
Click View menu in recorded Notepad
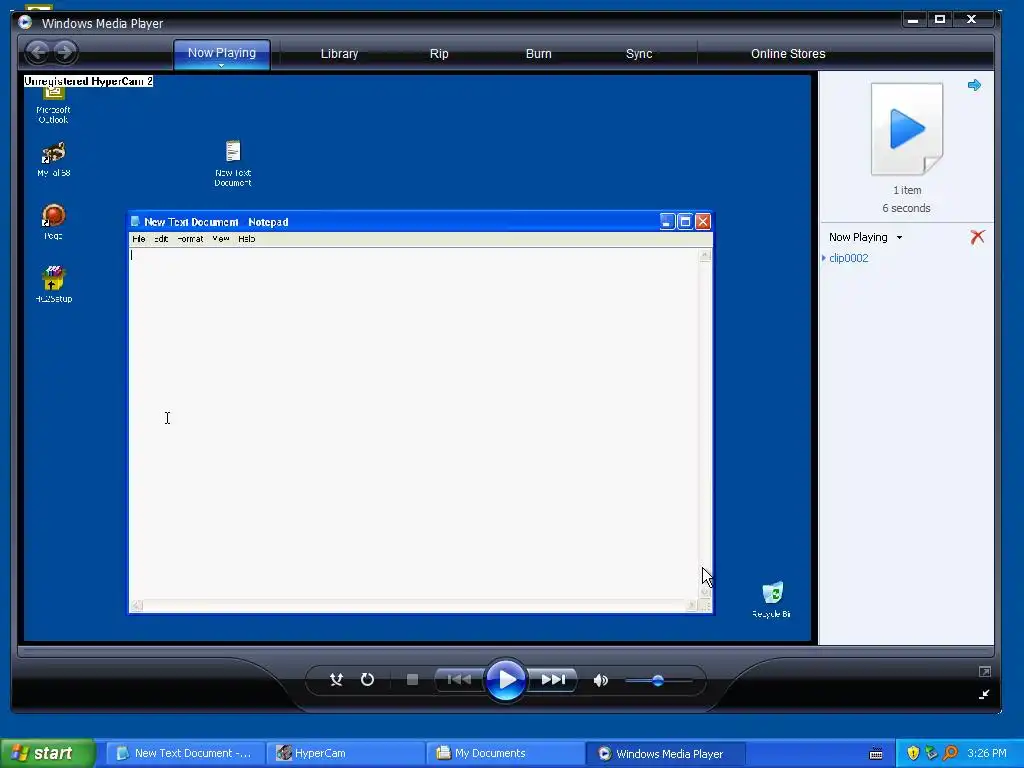tap(221, 239)
